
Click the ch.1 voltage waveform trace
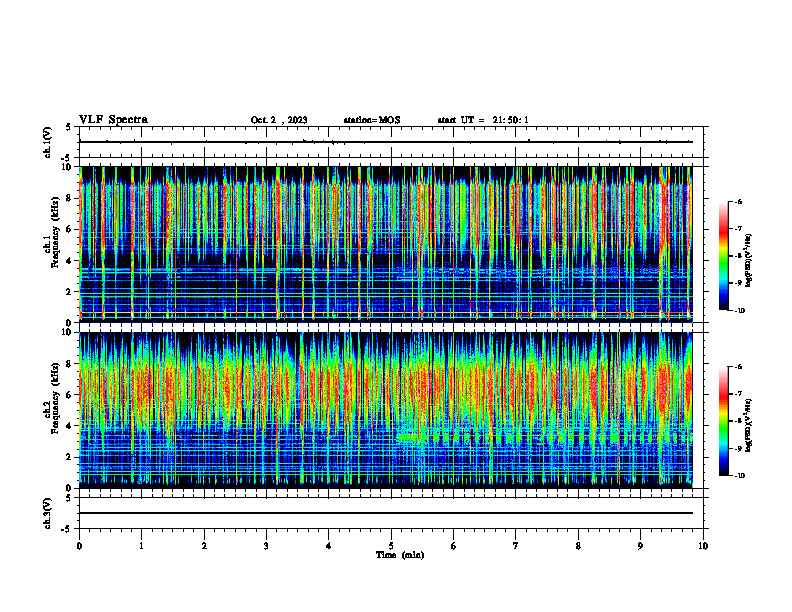[x=386, y=142]
